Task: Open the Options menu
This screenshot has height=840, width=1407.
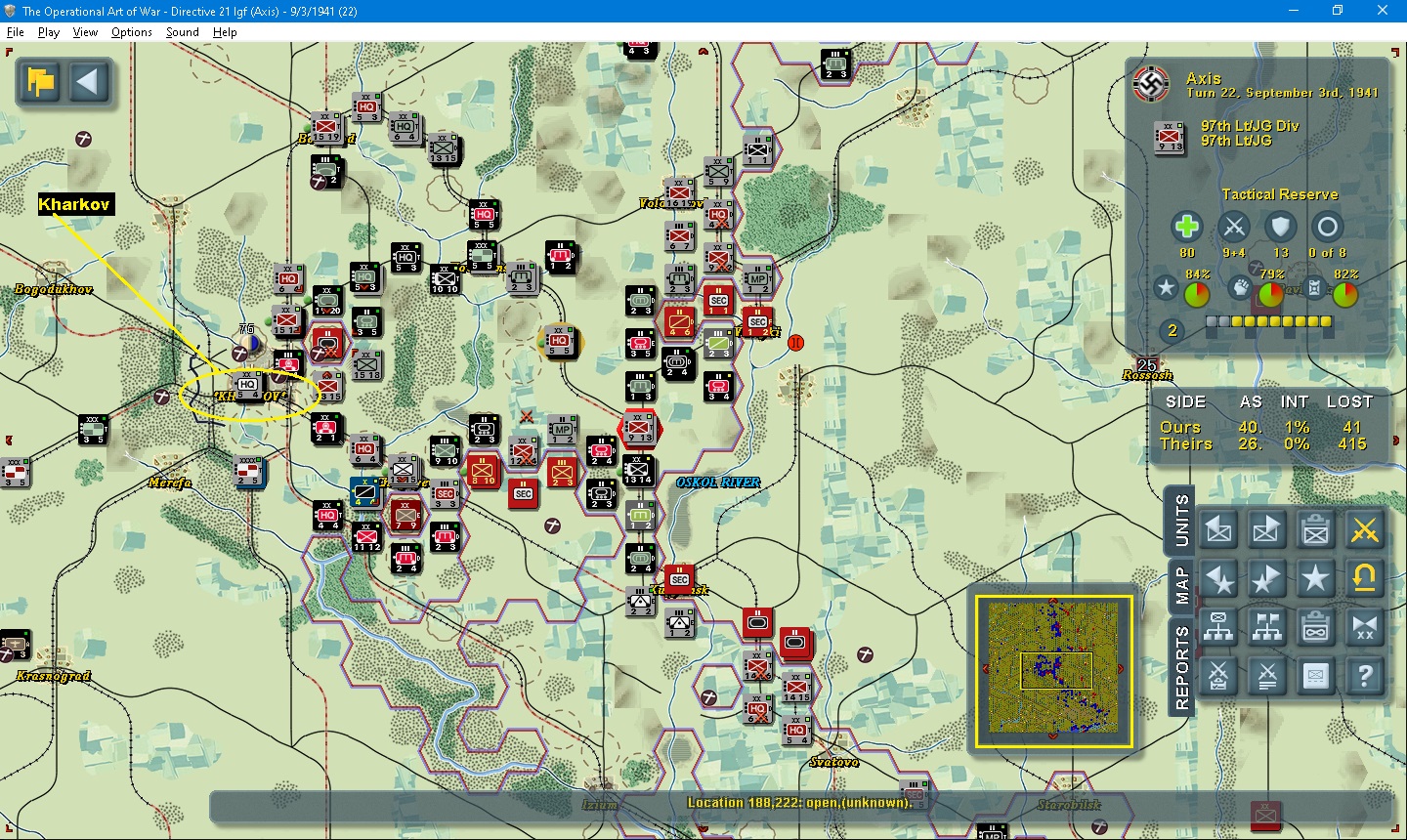Action: pos(131,31)
